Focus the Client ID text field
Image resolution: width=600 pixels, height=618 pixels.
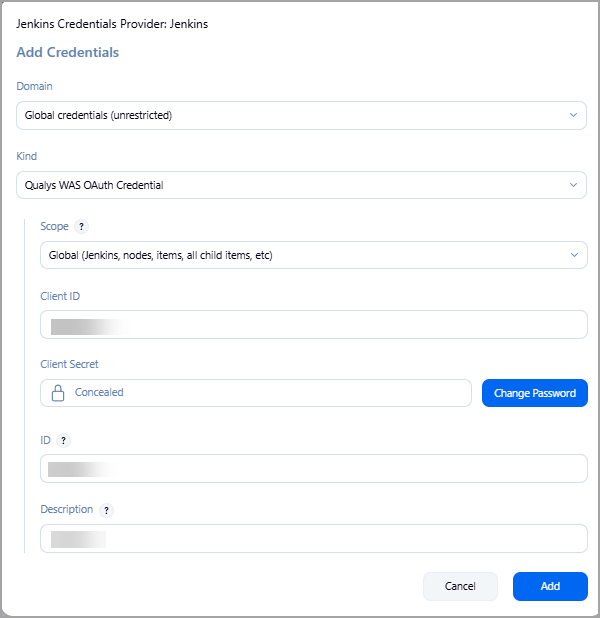(x=313, y=325)
